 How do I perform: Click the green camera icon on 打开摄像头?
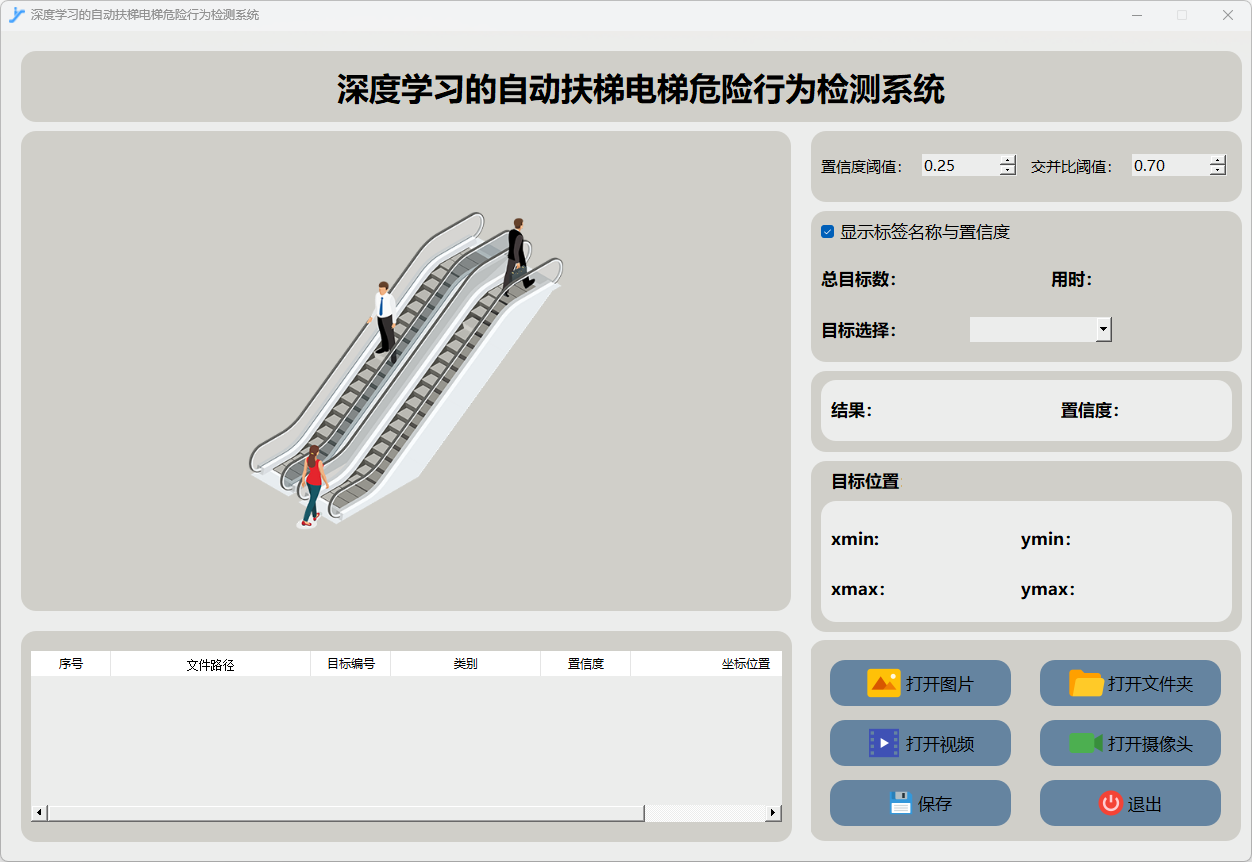tap(1085, 743)
